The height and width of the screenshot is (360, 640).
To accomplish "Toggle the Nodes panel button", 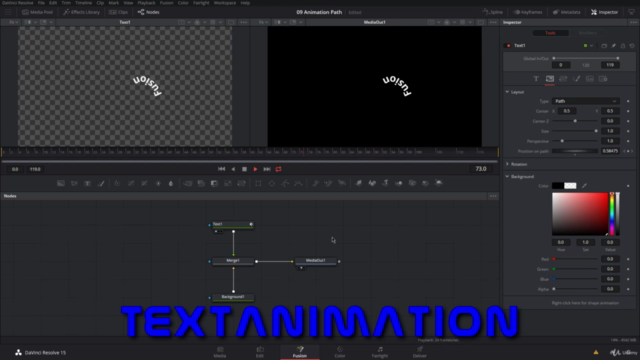I will tap(149, 12).
